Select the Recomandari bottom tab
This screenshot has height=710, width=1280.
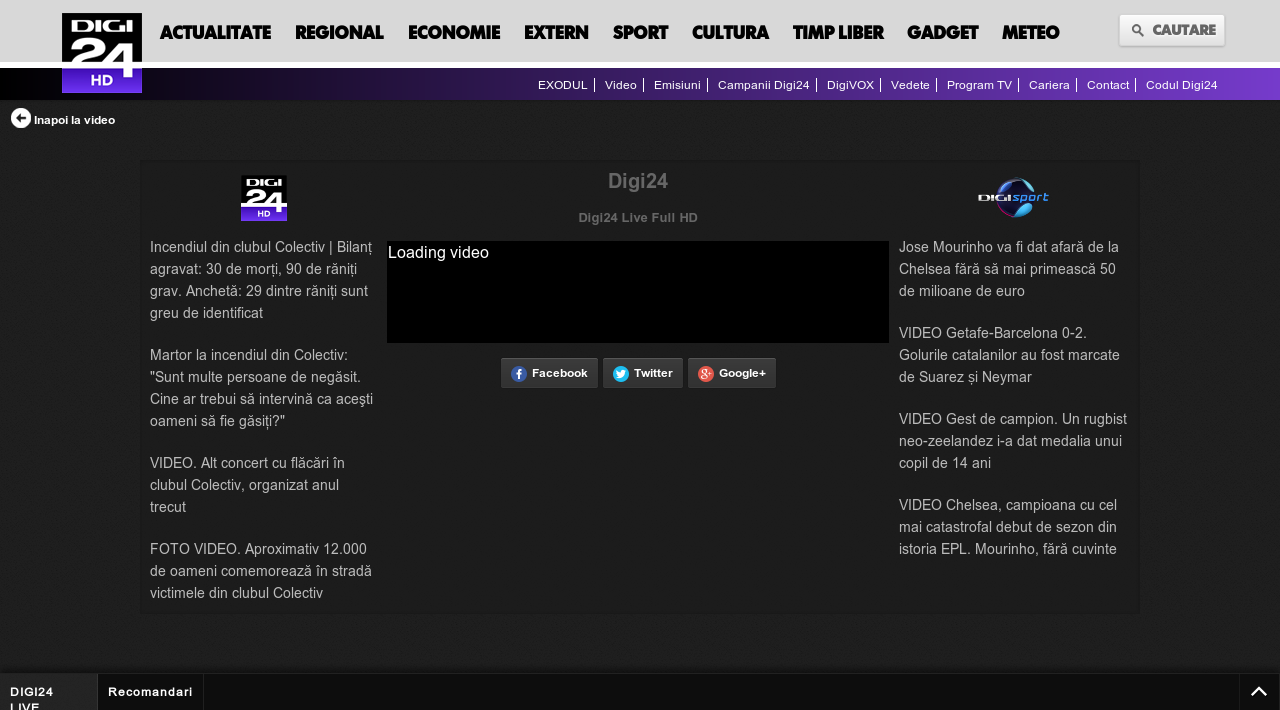[x=150, y=692]
